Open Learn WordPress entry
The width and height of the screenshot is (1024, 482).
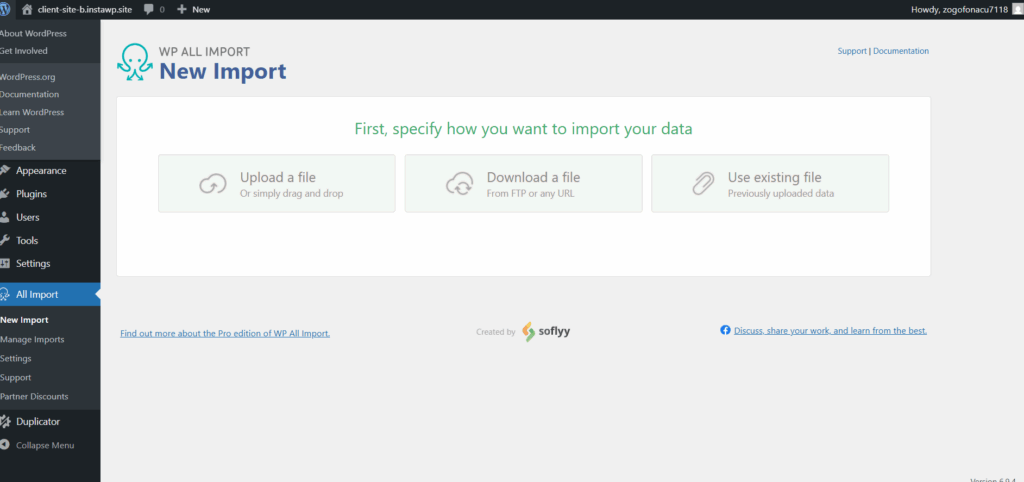click(32, 112)
